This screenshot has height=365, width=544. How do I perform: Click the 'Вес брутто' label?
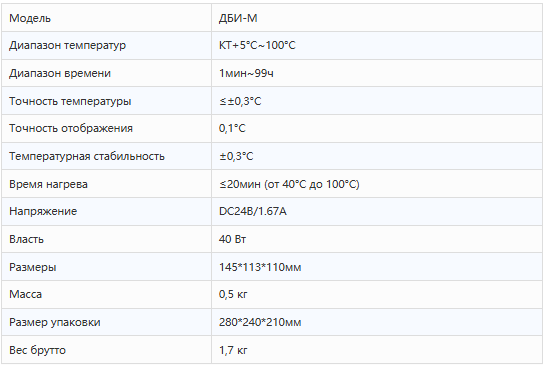[x=37, y=350]
